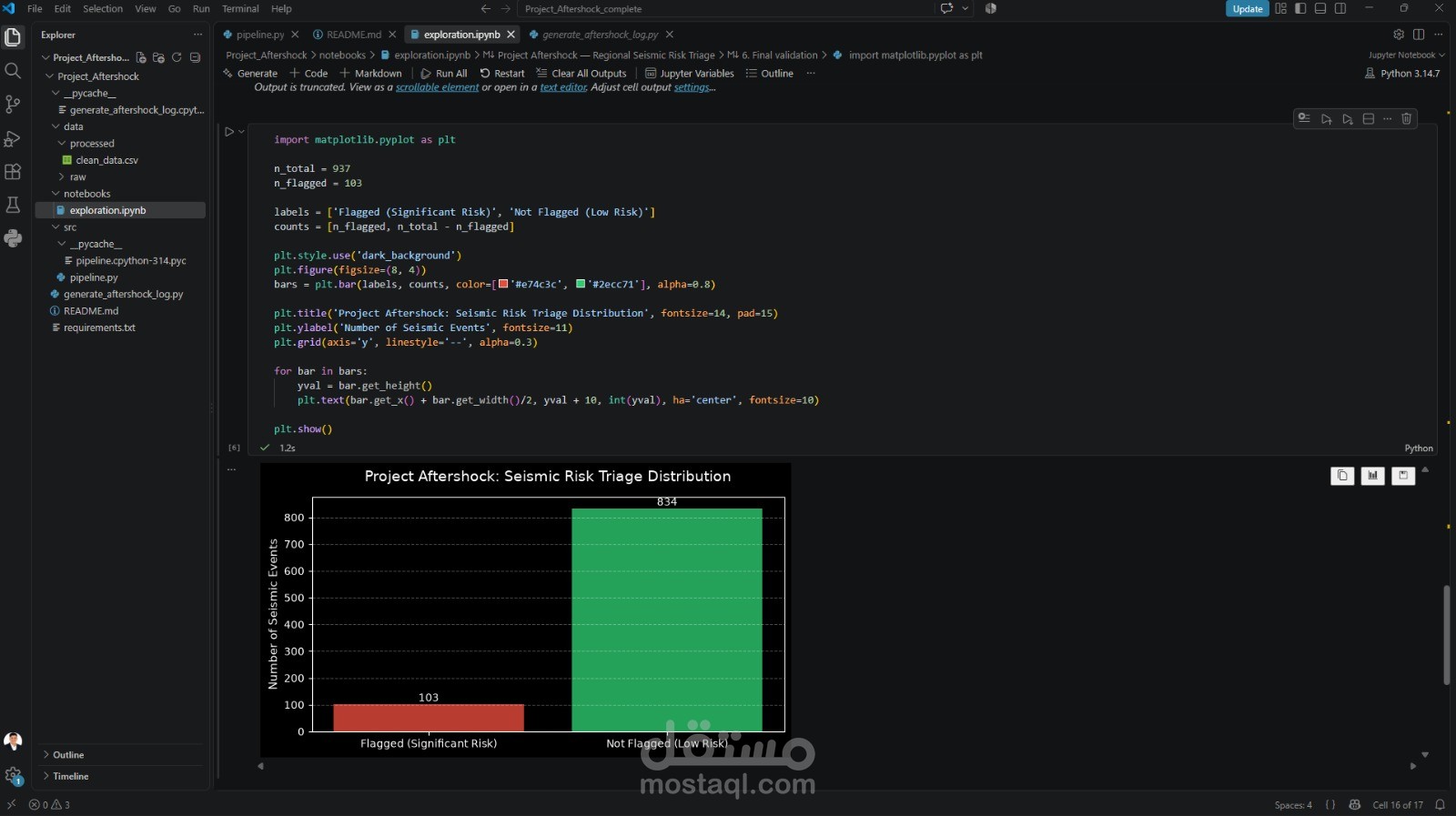1456x816 pixels.
Task: Copy the chart output image
Action: [x=1342, y=476]
